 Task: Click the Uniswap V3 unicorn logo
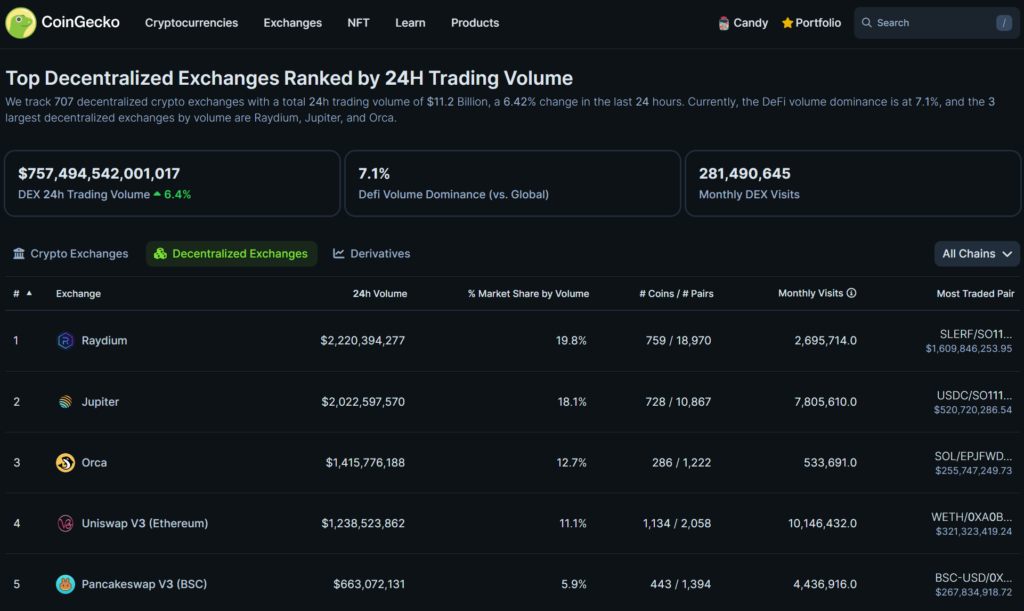(x=65, y=523)
